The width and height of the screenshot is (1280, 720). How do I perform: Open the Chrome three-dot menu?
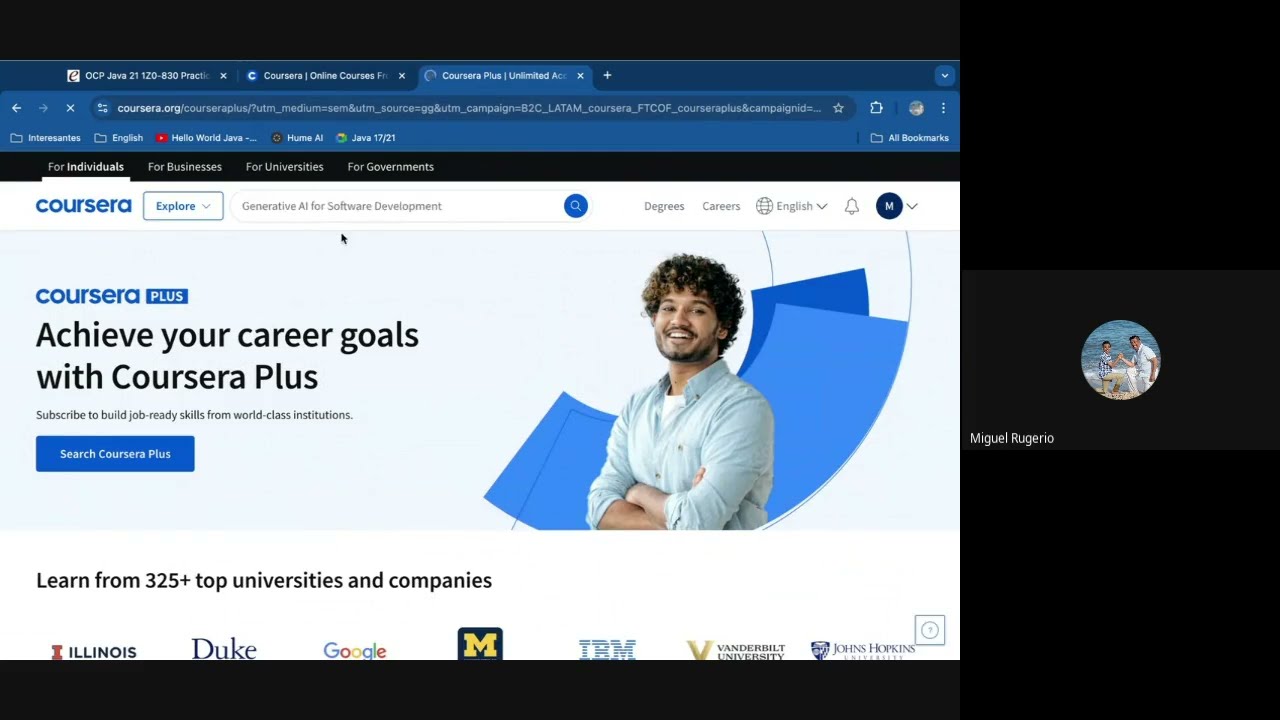(x=943, y=108)
